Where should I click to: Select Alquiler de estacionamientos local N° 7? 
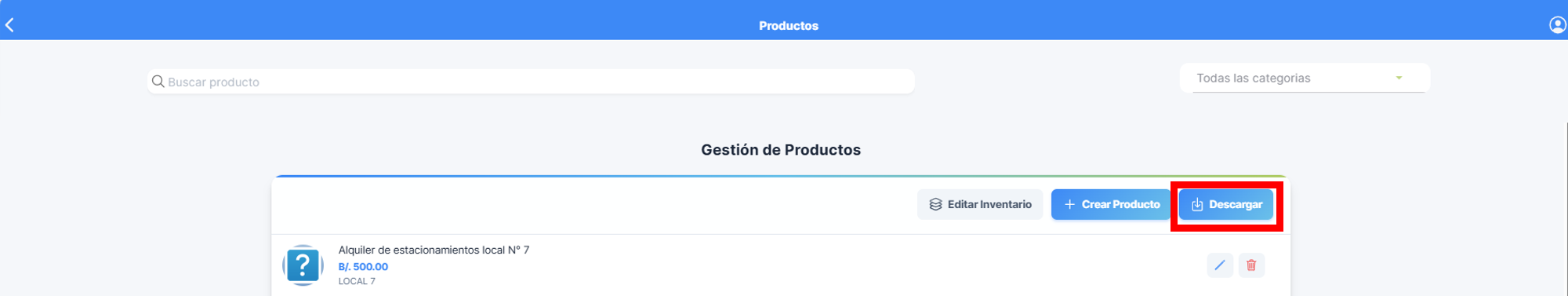tap(434, 250)
